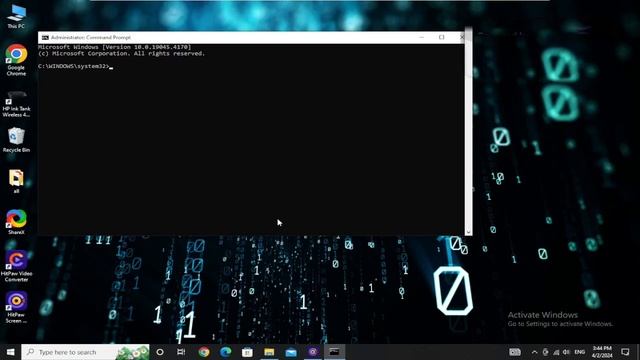Screen dimensions: 640x360
Task: Open HP Ink Tank Wireless shortcut
Action: point(16,104)
